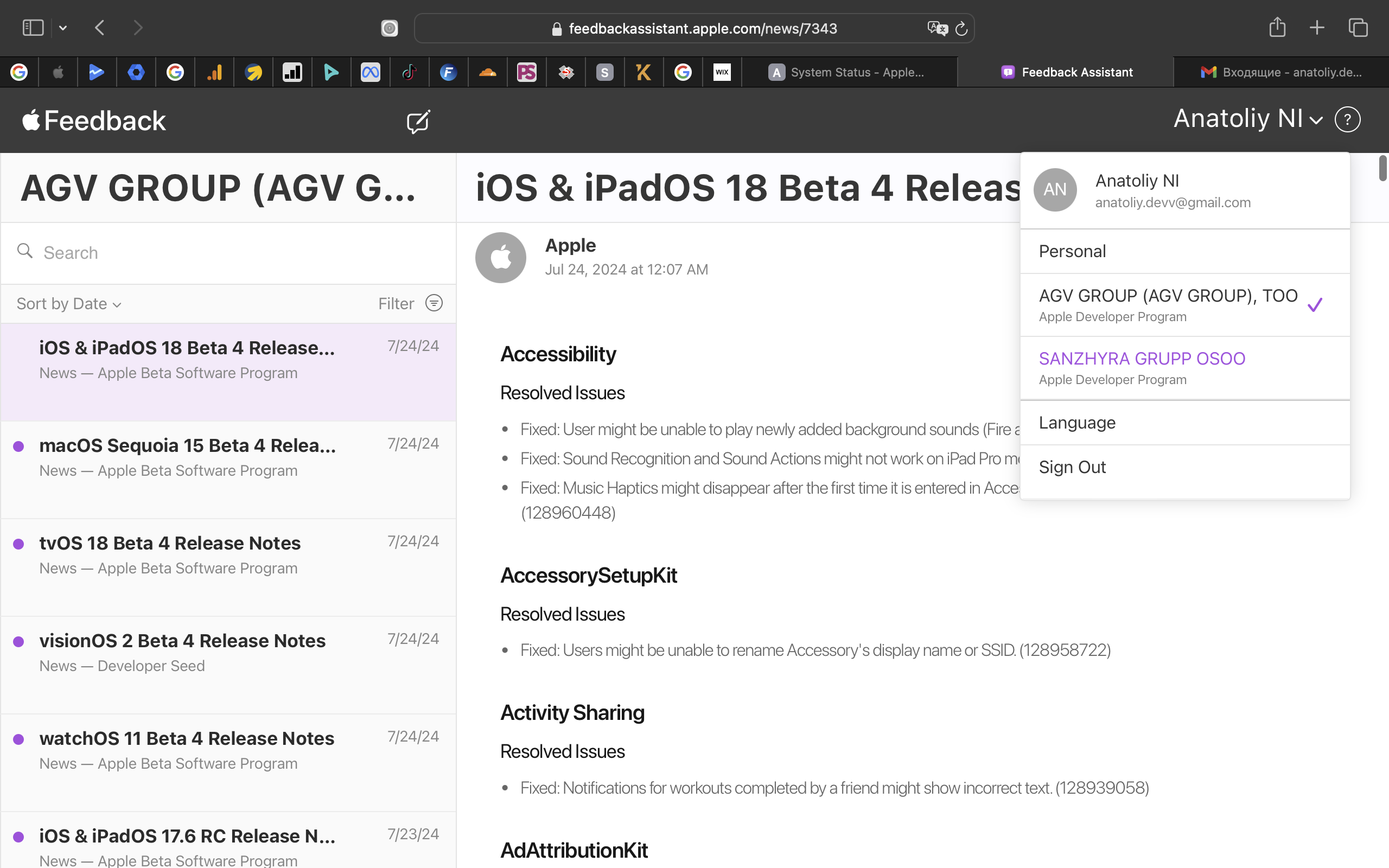Open the PS pinned tab

[526, 72]
